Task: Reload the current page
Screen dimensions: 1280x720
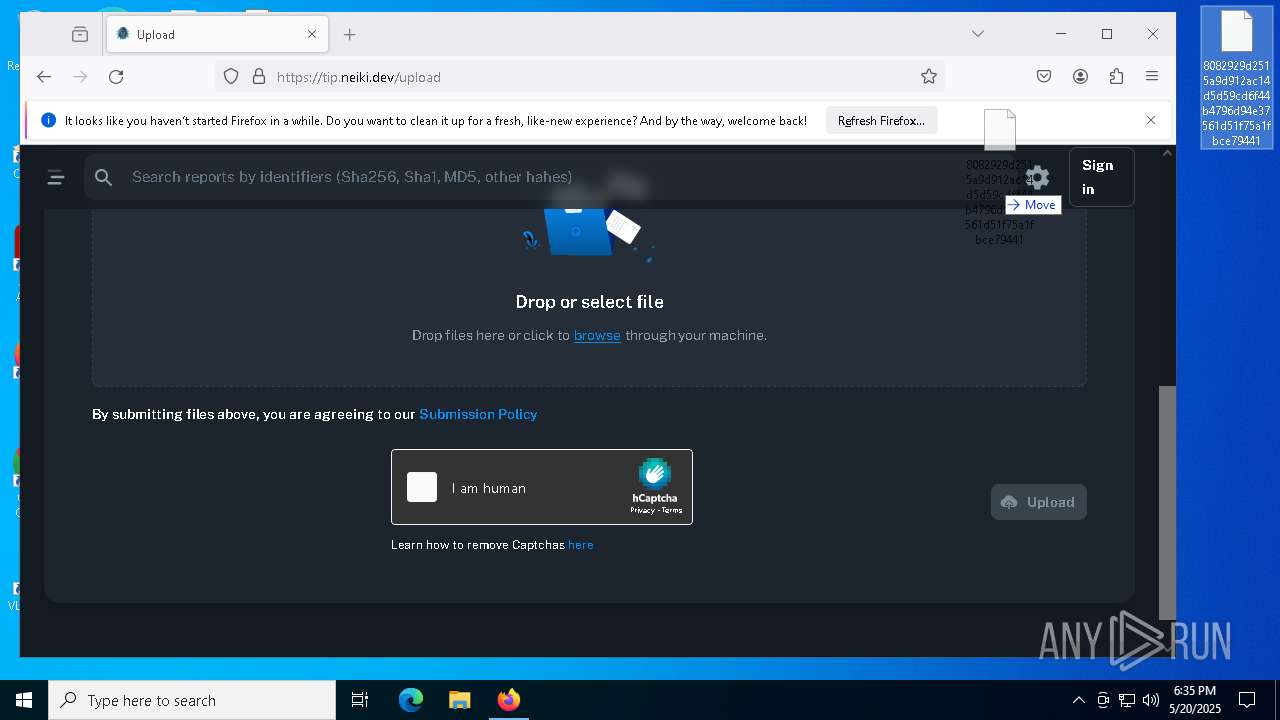Action: click(116, 77)
